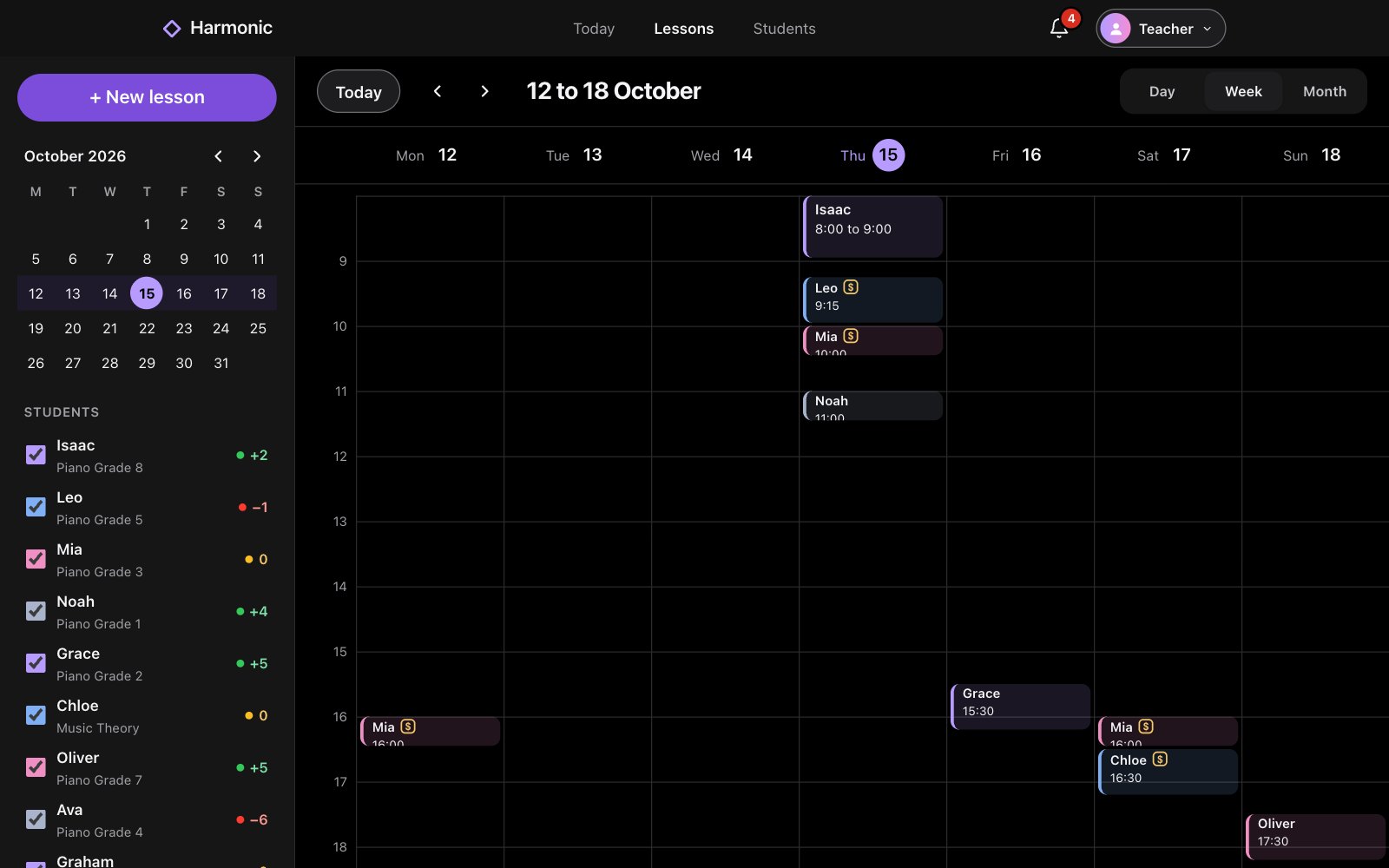Viewport: 1389px width, 868px height.
Task: Open the Teacher account dropdown chevron
Action: (1208, 29)
